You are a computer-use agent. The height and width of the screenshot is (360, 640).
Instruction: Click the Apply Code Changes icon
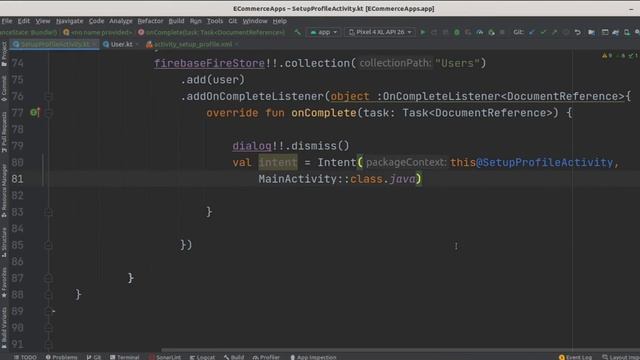click(x=445, y=32)
